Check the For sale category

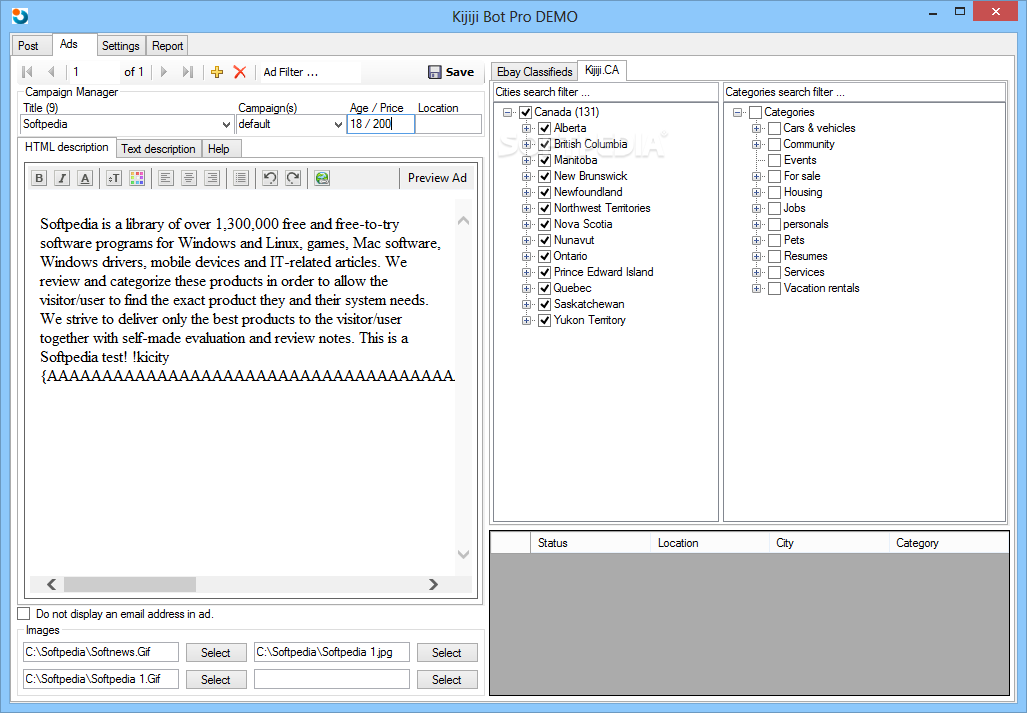point(774,177)
